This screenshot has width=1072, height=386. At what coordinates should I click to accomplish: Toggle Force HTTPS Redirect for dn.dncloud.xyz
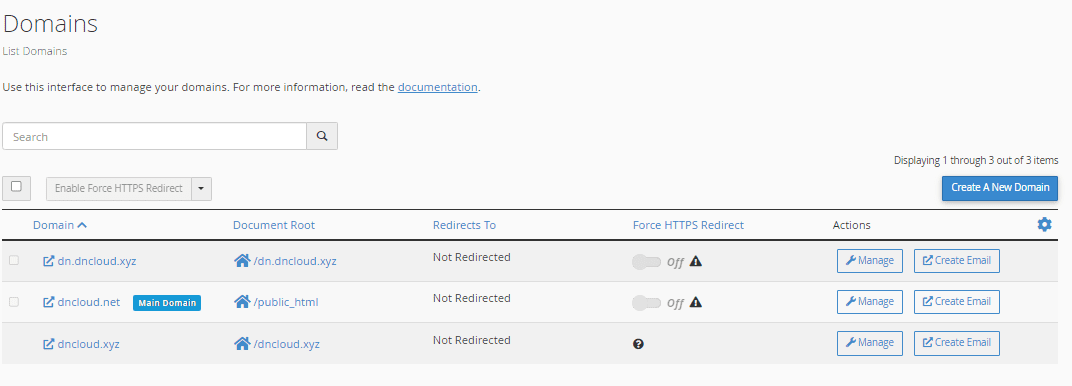pyautogui.click(x=647, y=262)
